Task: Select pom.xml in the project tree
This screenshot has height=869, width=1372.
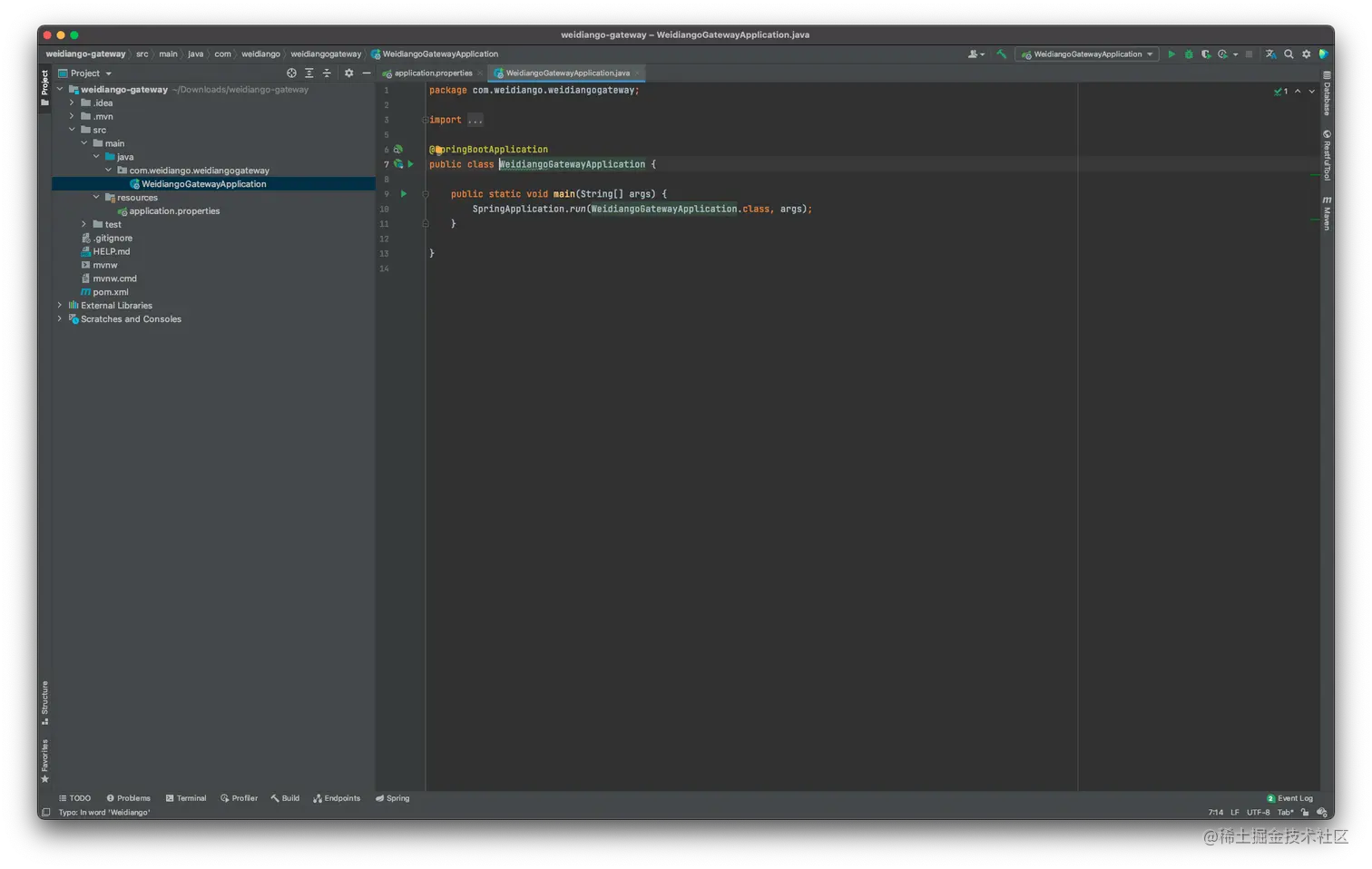Action: pyautogui.click(x=110, y=292)
